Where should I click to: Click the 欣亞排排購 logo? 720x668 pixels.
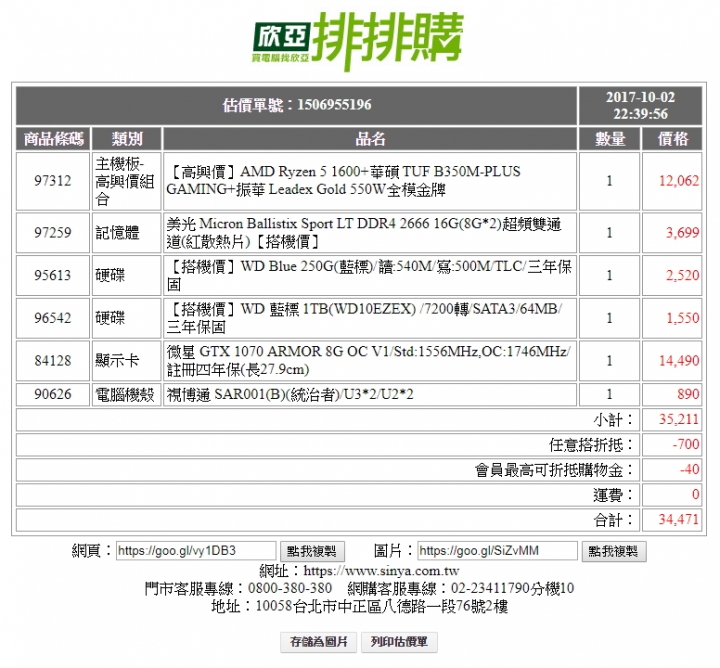358,41
